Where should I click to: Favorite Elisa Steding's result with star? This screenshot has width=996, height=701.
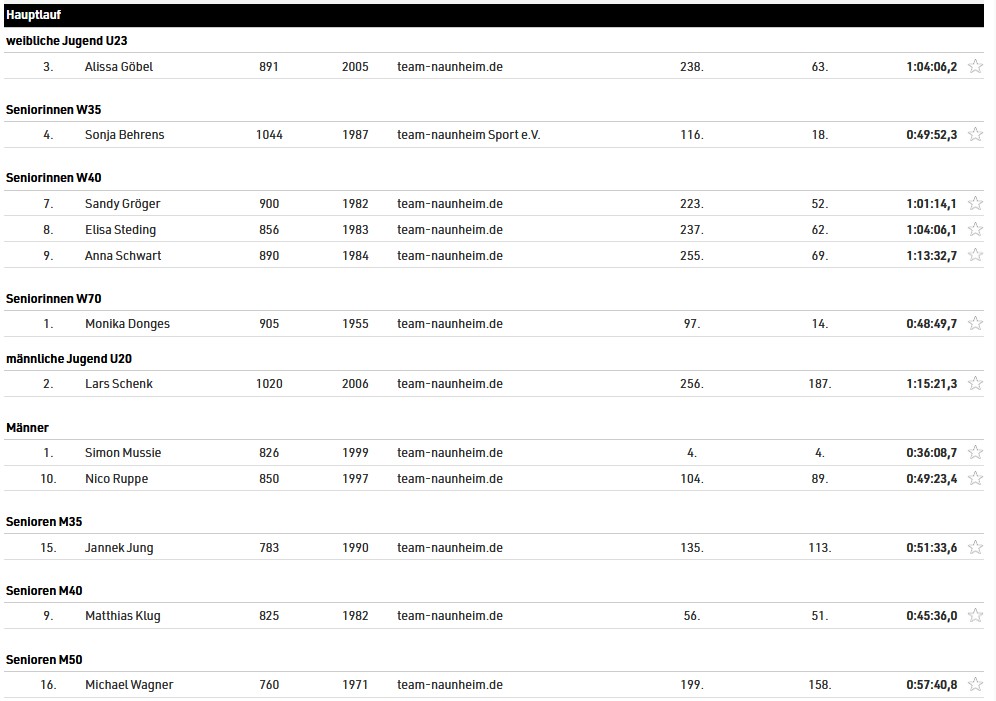click(975, 229)
